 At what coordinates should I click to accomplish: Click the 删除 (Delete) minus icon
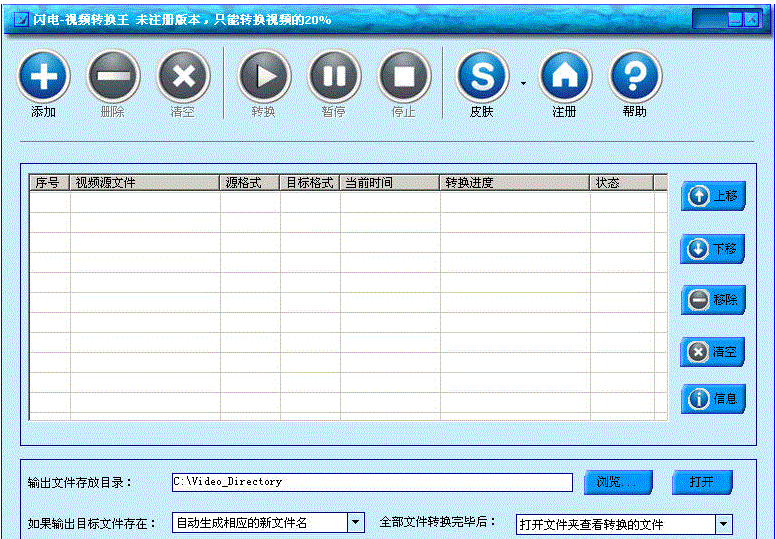click(x=113, y=76)
